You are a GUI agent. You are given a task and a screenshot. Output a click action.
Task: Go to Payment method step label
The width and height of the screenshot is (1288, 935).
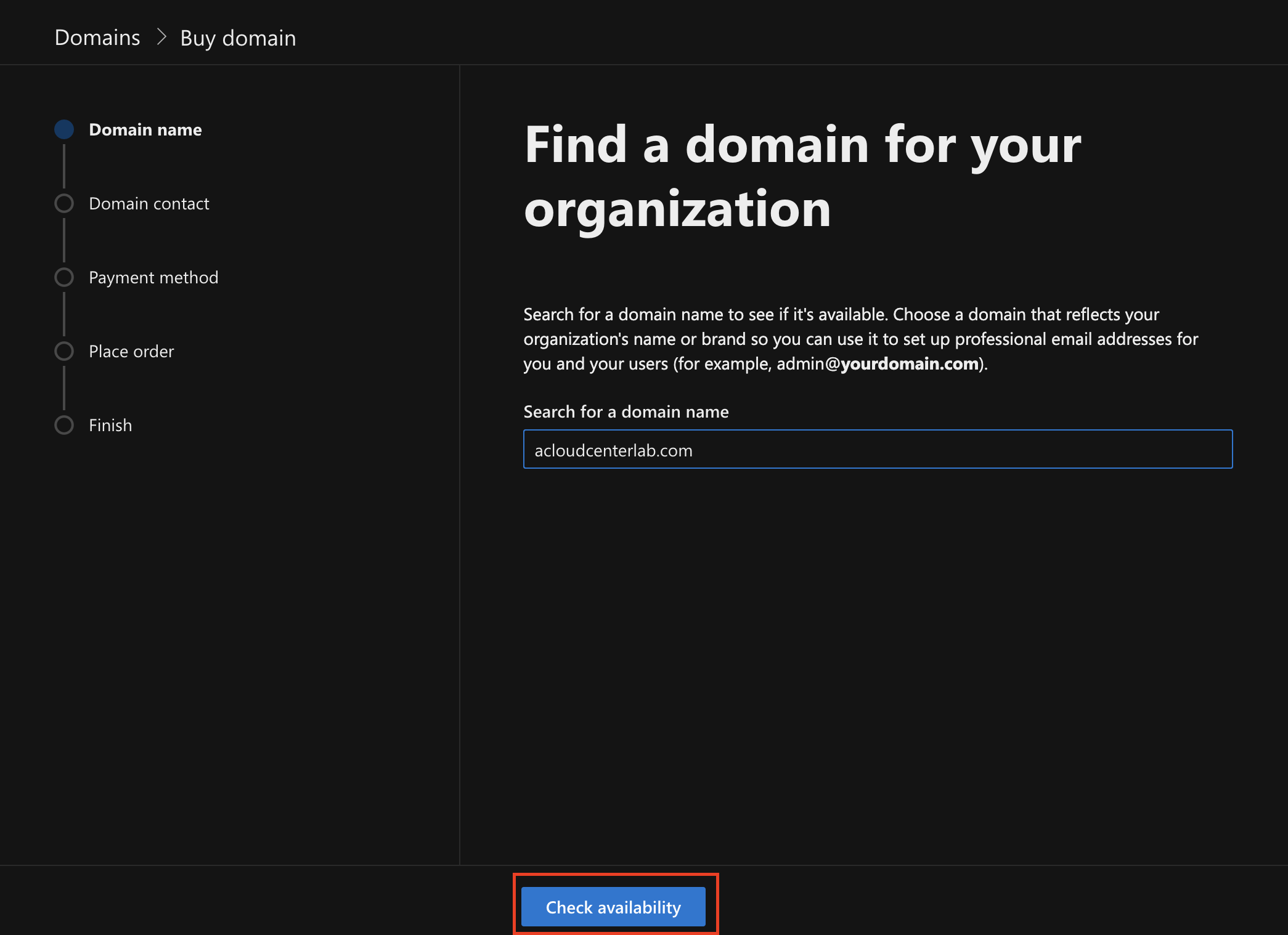coord(153,277)
